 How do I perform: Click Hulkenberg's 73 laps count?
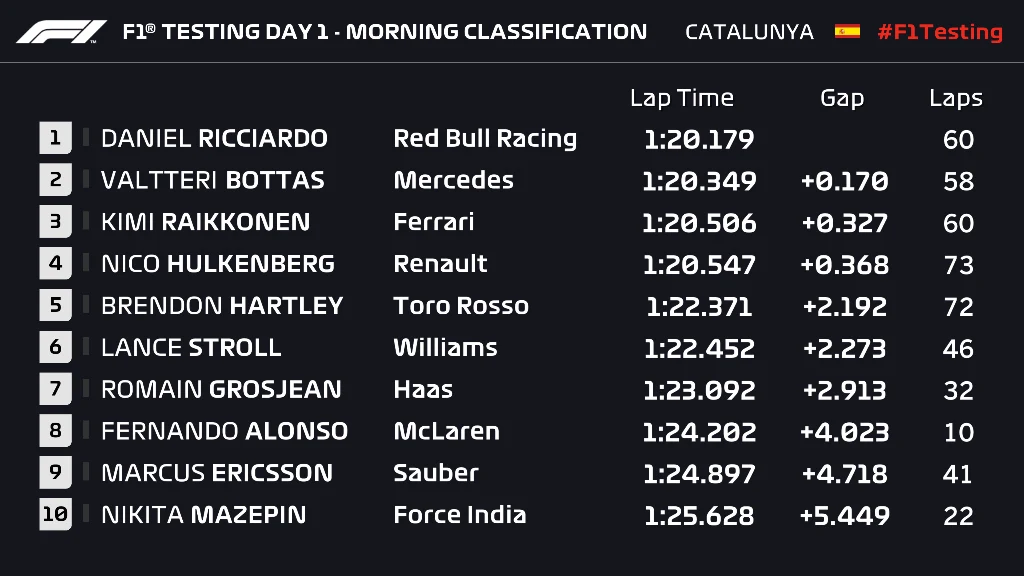958,265
